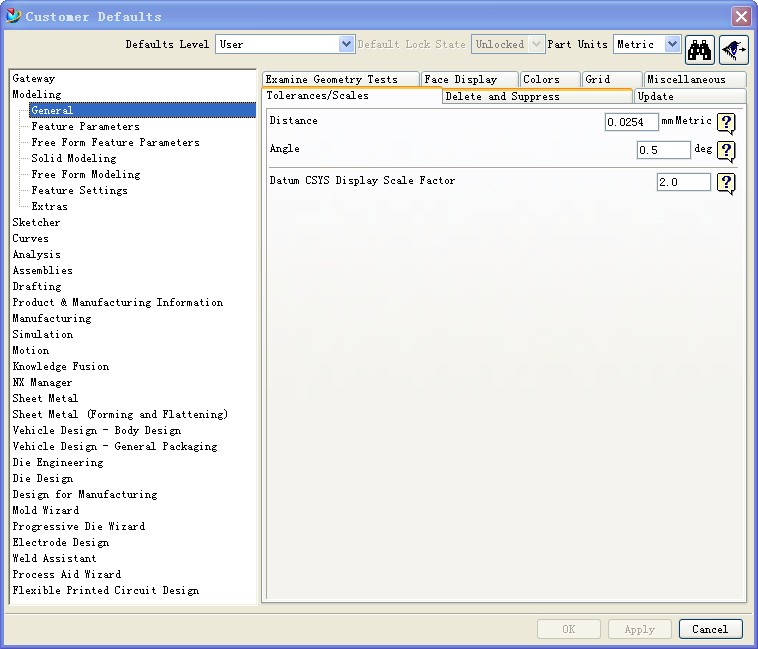Select Motion category
The width and height of the screenshot is (758, 649).
click(x=31, y=350)
